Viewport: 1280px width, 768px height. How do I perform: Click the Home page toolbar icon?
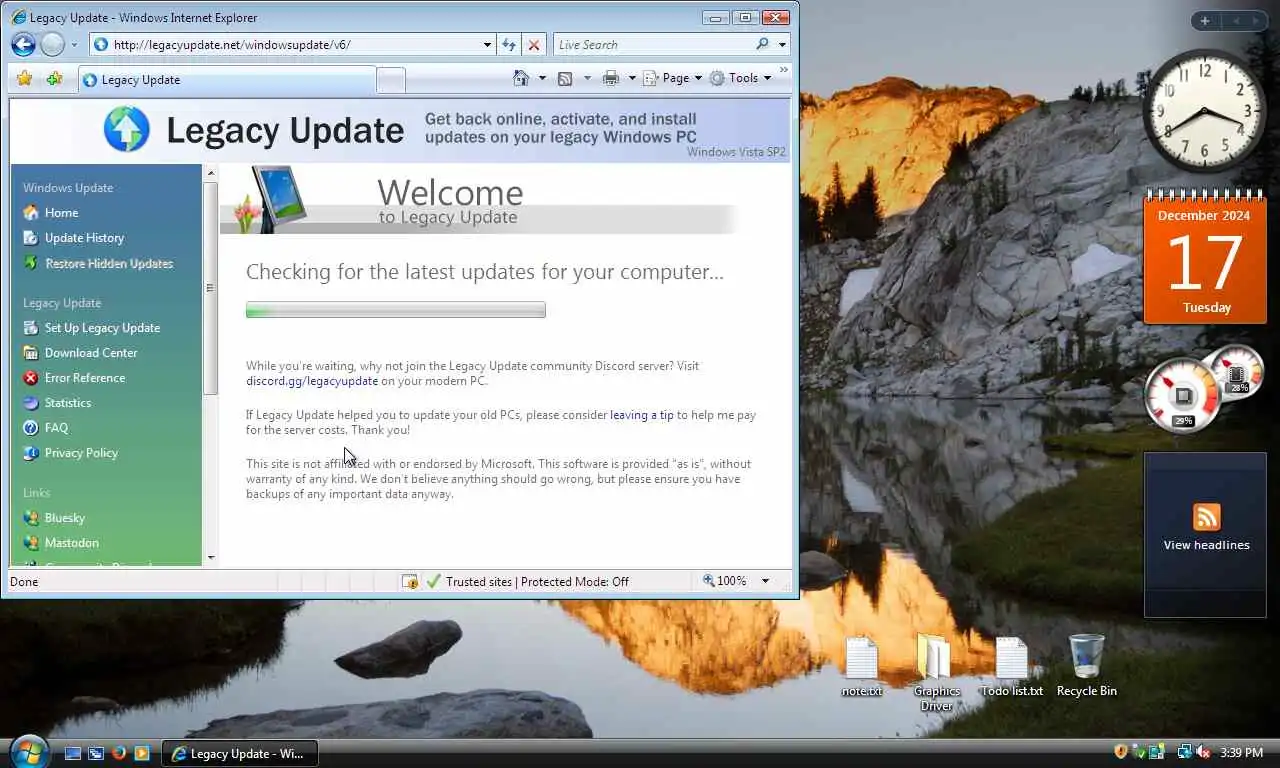click(x=520, y=78)
